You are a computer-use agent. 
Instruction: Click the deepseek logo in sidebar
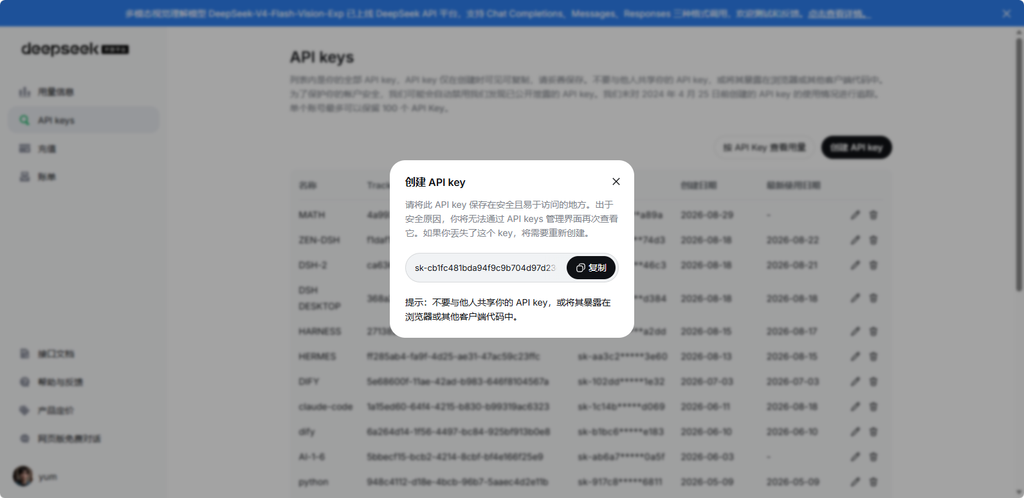pyautogui.click(x=74, y=49)
